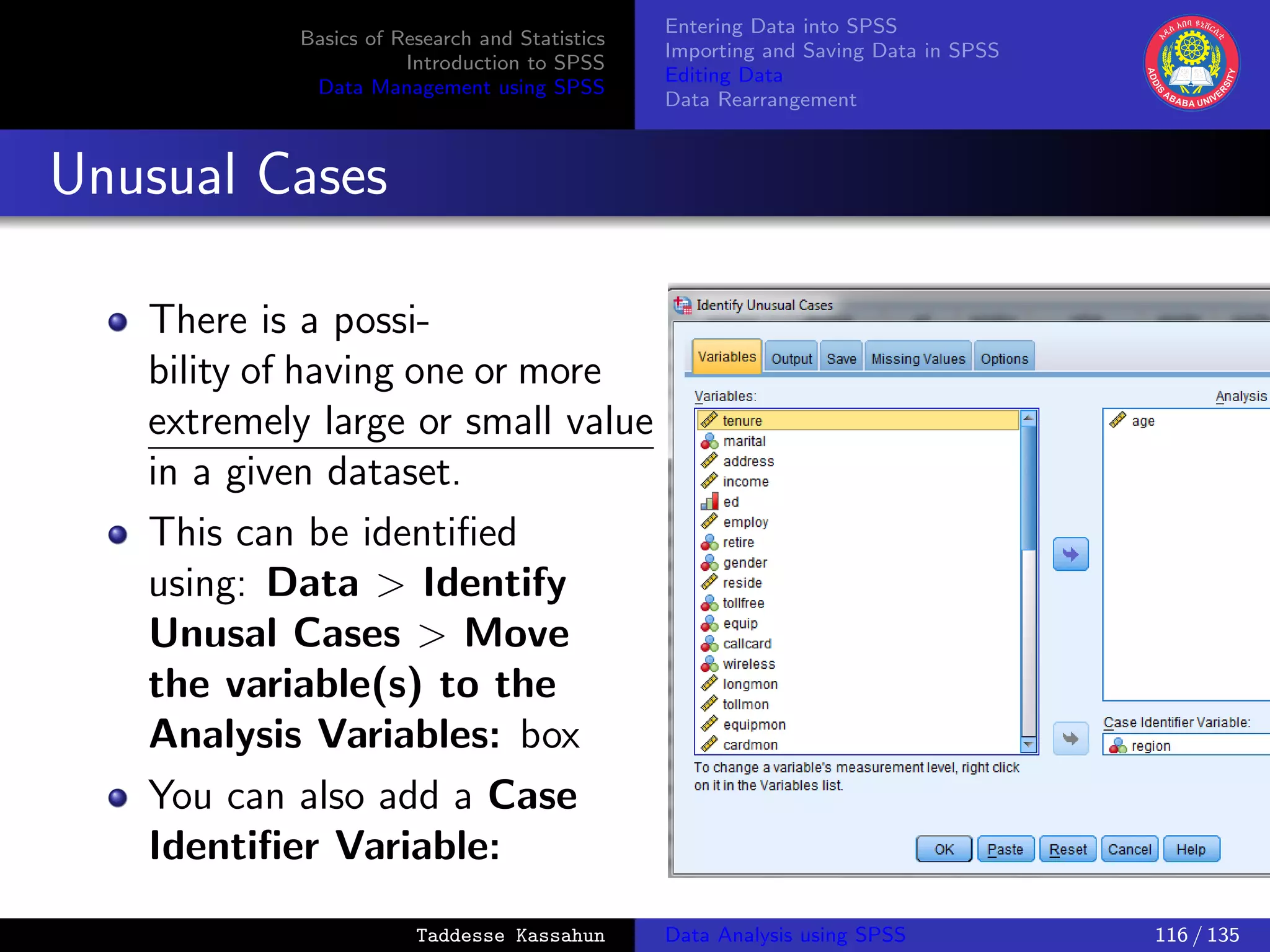Open Data Rearrangement navigation link
This screenshot has width=1270, height=952.
(x=761, y=99)
